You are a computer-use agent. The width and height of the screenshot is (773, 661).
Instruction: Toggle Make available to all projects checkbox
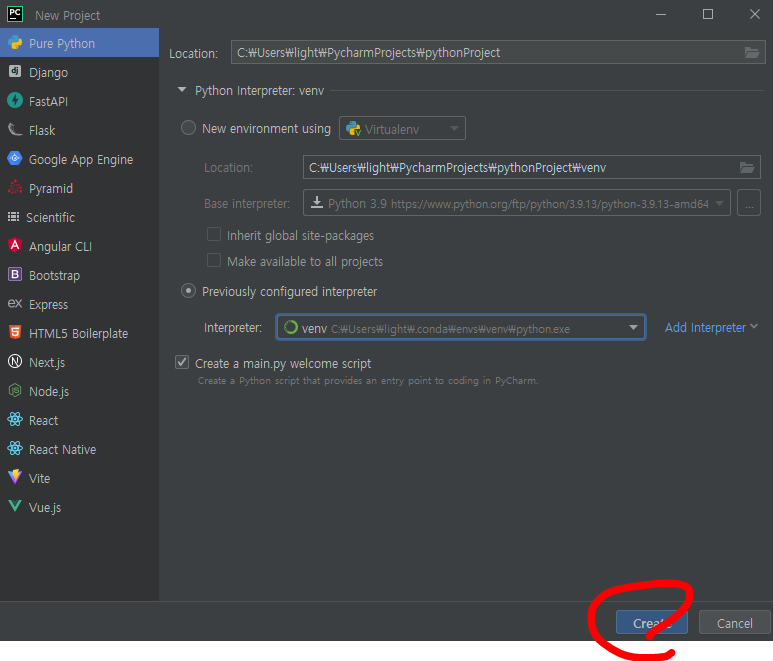(214, 260)
